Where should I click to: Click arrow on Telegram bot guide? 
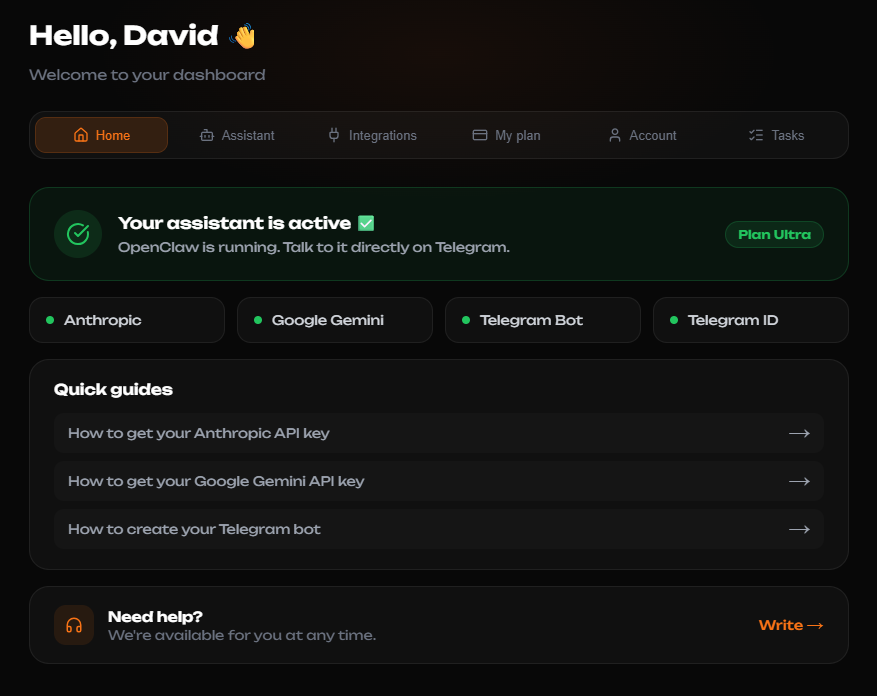(x=799, y=529)
